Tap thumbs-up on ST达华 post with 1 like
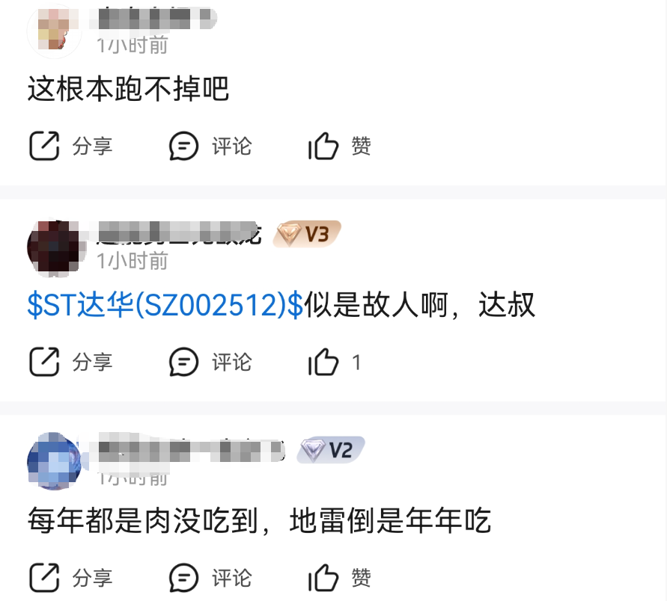 (x=323, y=362)
